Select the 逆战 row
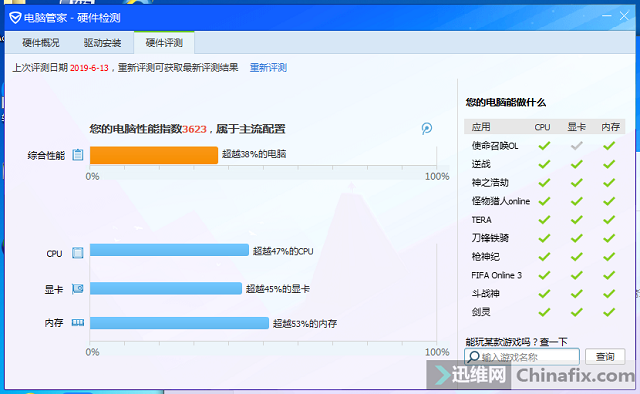Image resolution: width=640 pixels, height=394 pixels. click(544, 164)
